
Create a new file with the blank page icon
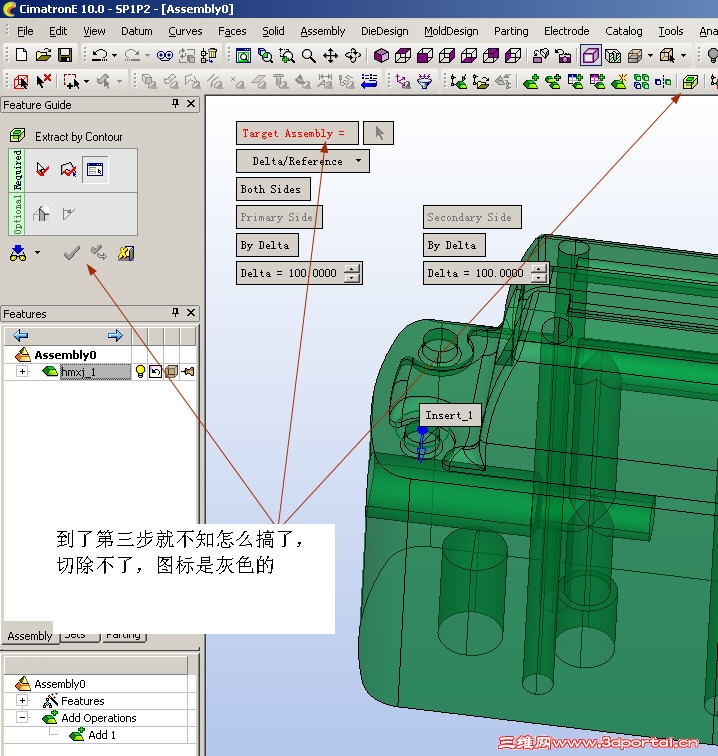pyautogui.click(x=21, y=55)
